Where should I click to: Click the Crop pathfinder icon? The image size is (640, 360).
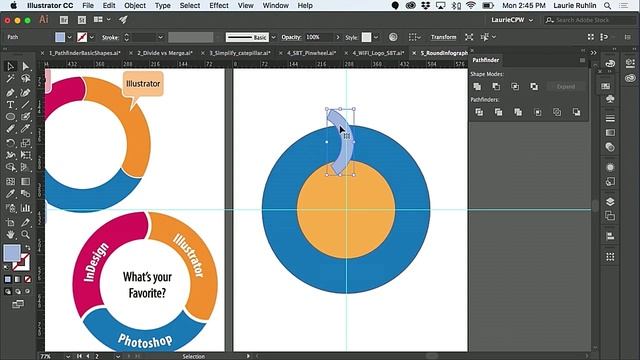pyautogui.click(x=538, y=112)
